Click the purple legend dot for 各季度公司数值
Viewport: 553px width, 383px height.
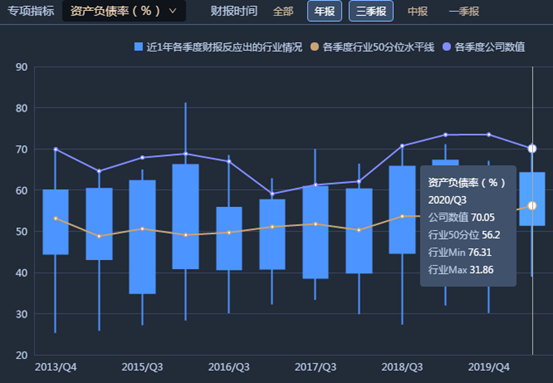tap(446, 47)
